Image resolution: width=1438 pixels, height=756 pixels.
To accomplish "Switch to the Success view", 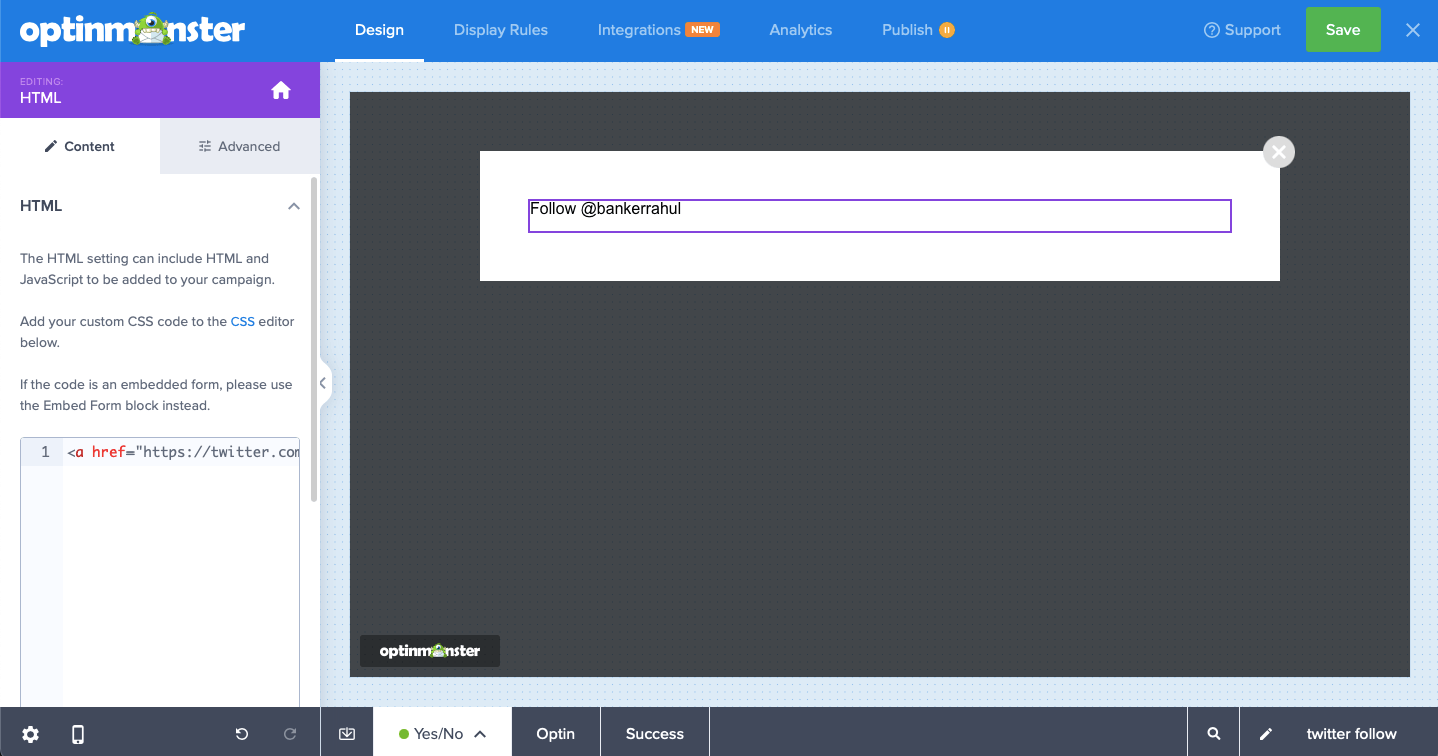I will pos(655,733).
